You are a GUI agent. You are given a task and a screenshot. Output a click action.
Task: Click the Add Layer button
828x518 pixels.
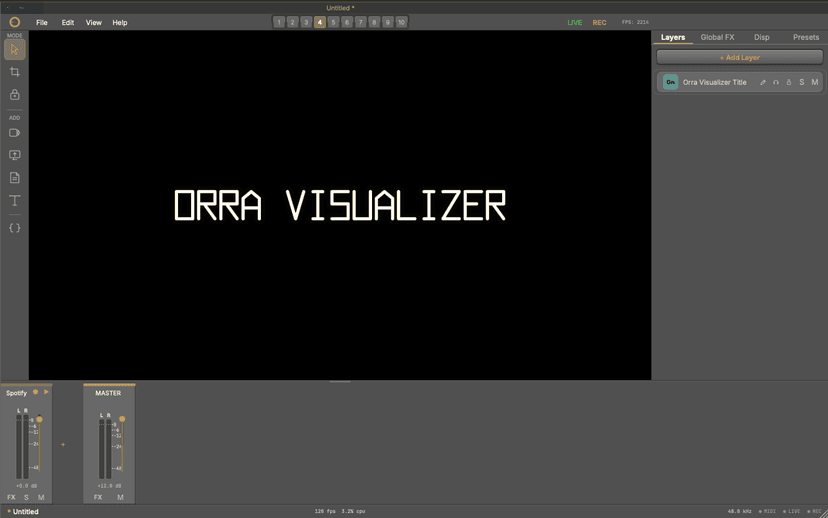tap(739, 57)
